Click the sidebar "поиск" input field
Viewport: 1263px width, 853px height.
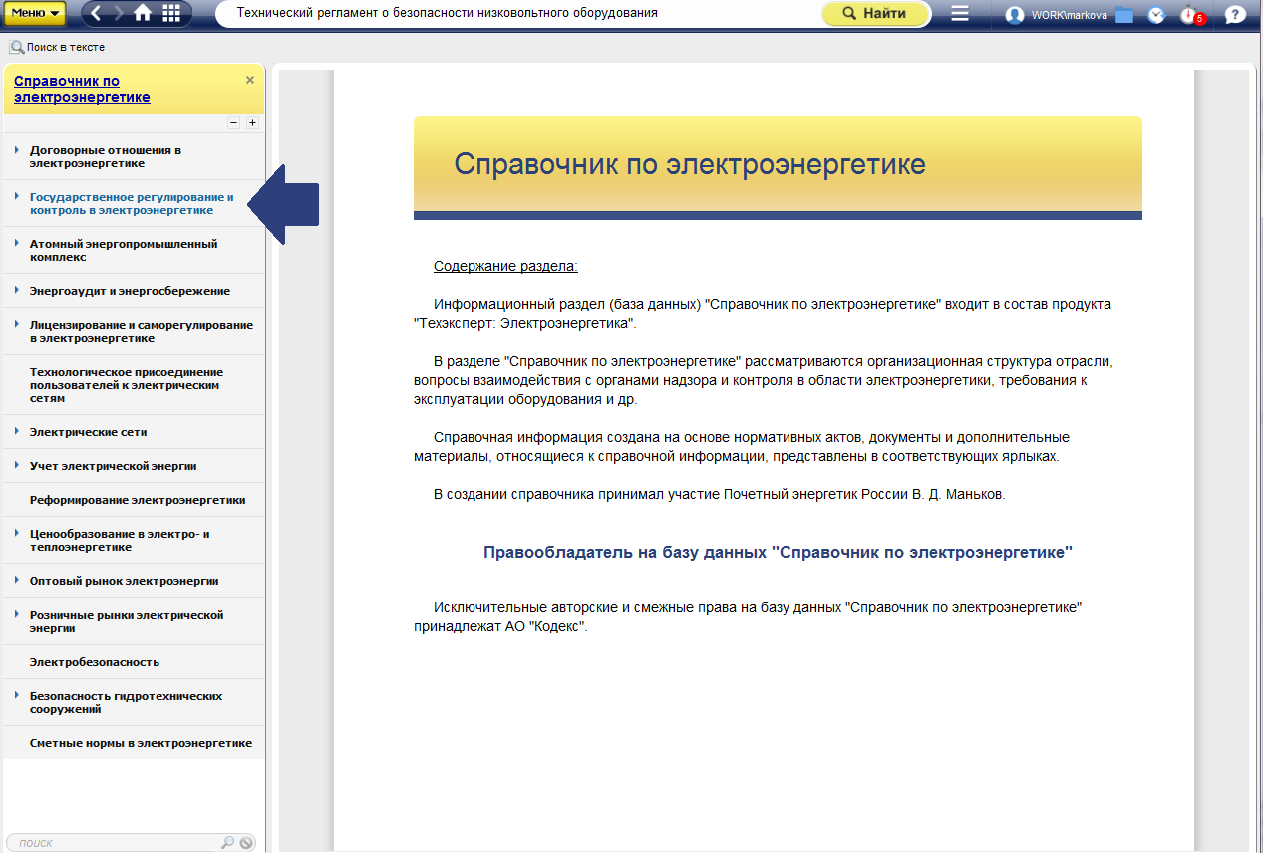115,842
